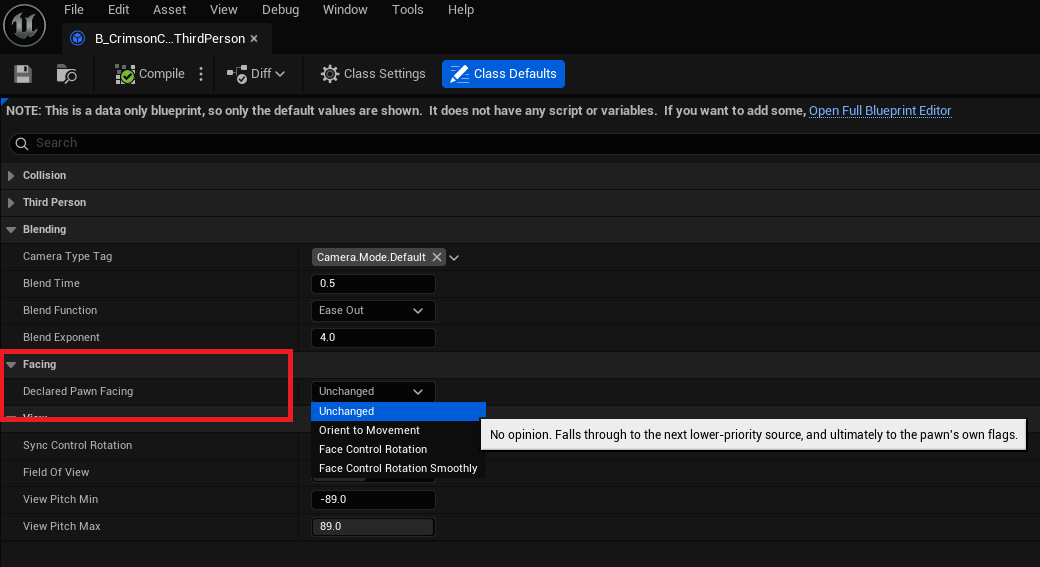Select Face Control Rotation Smoothly option

[399, 468]
